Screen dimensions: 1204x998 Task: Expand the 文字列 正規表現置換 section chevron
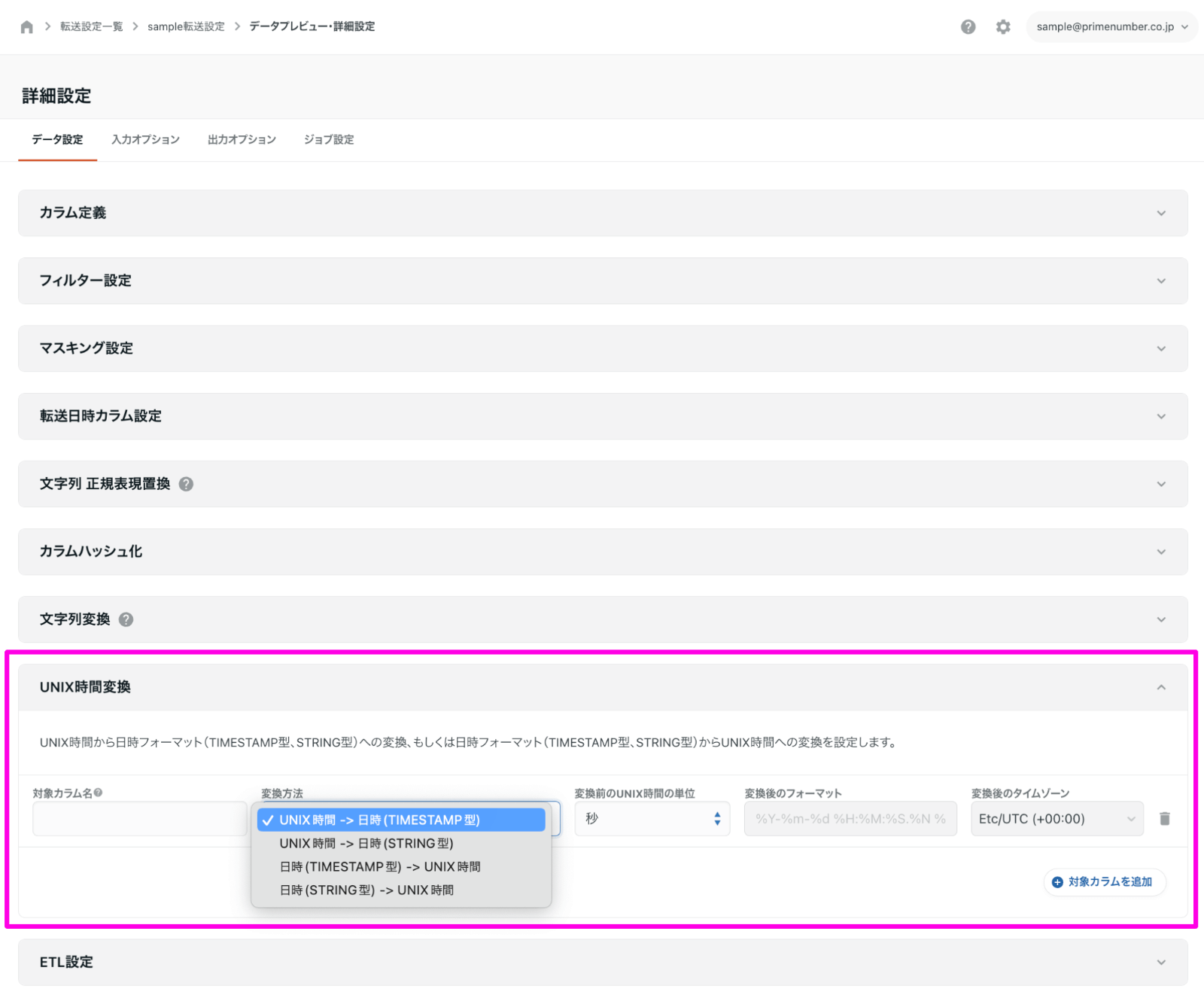click(1161, 484)
